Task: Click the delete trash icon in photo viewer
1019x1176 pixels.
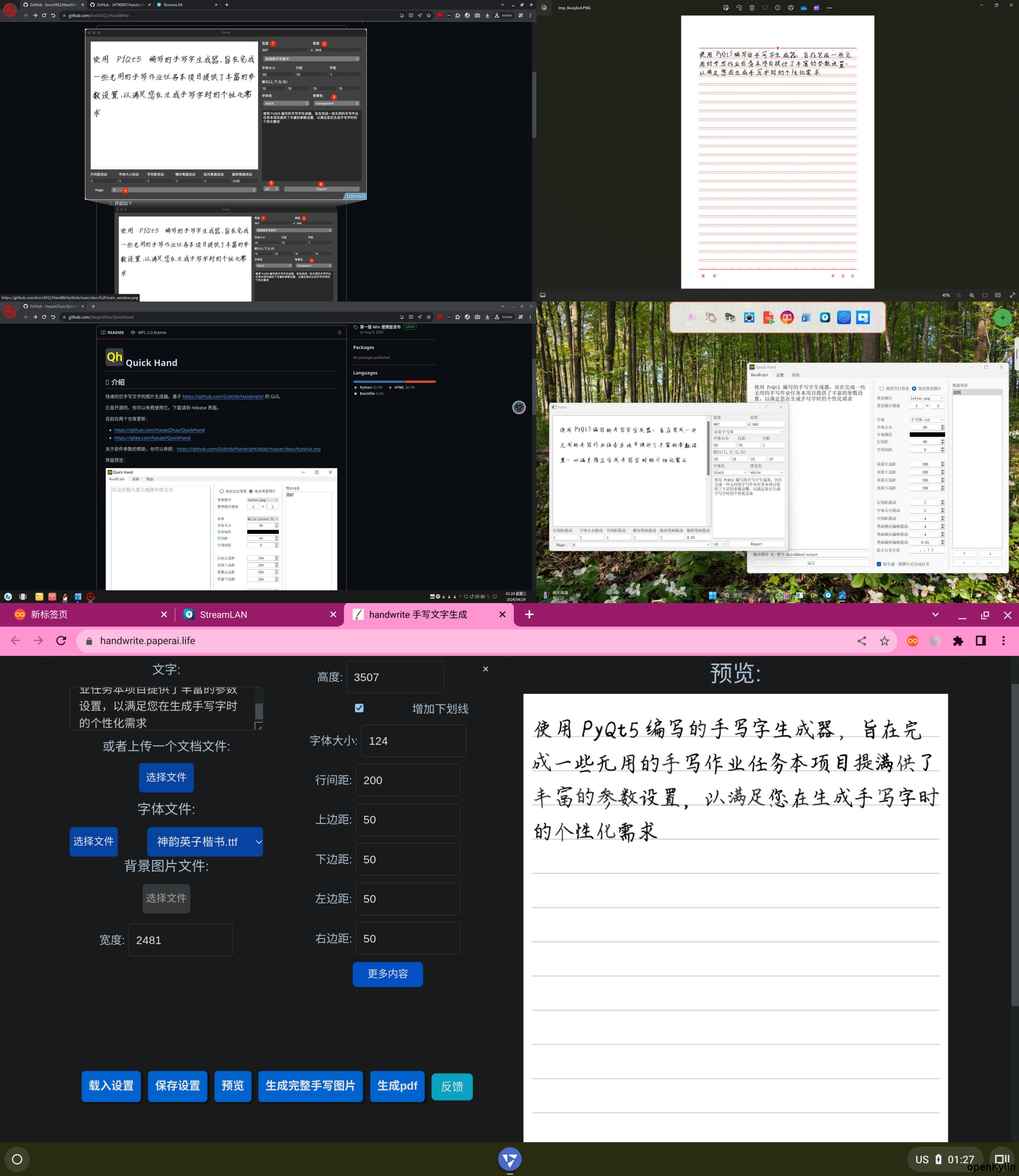Action: tap(752, 8)
